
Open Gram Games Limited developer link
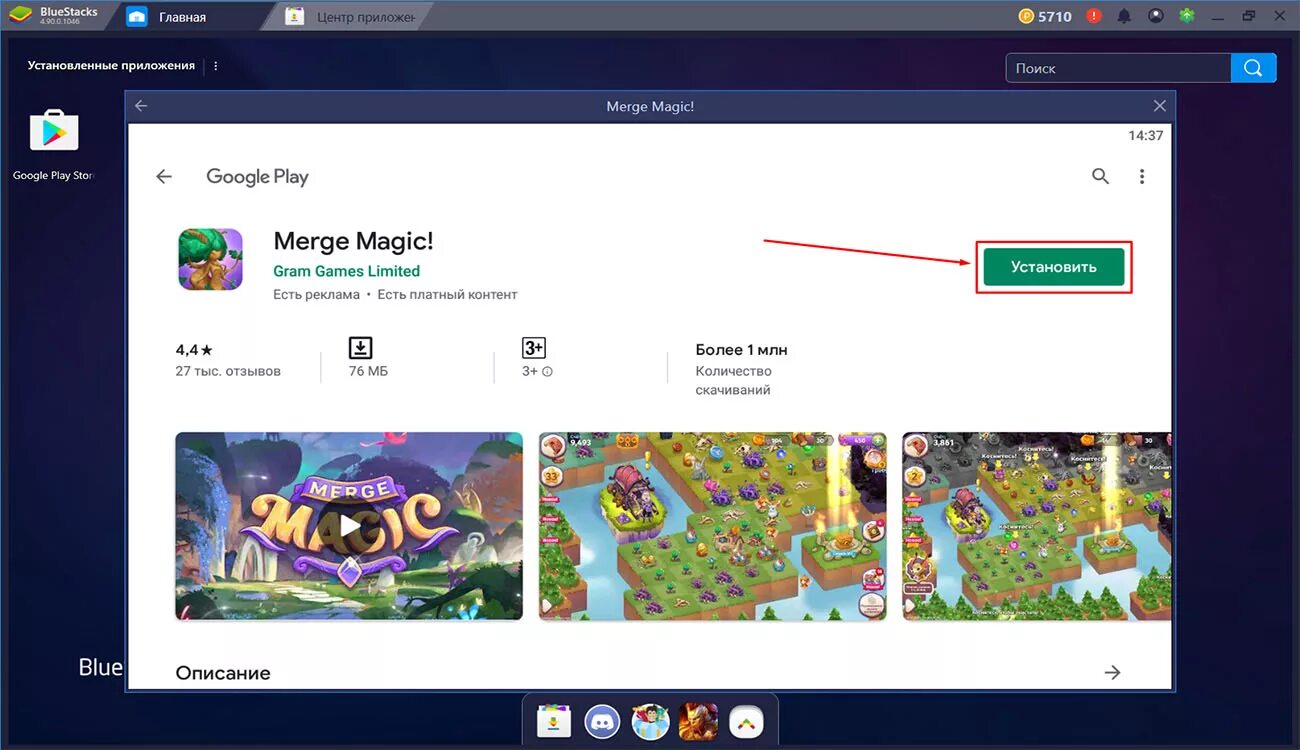pyautogui.click(x=346, y=271)
